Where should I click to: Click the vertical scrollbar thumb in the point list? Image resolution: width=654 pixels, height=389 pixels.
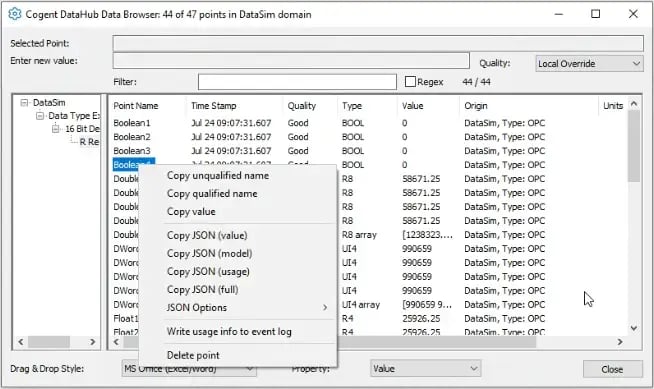coord(634,146)
